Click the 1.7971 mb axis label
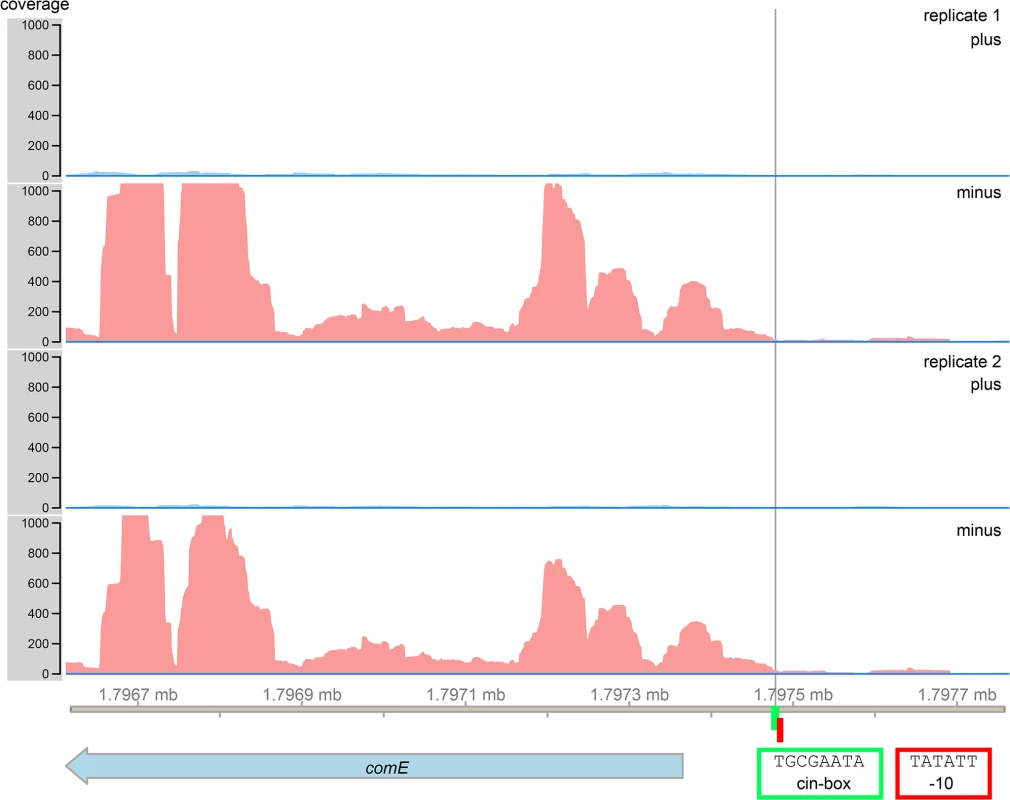The width and height of the screenshot is (1010, 800). (x=465, y=695)
